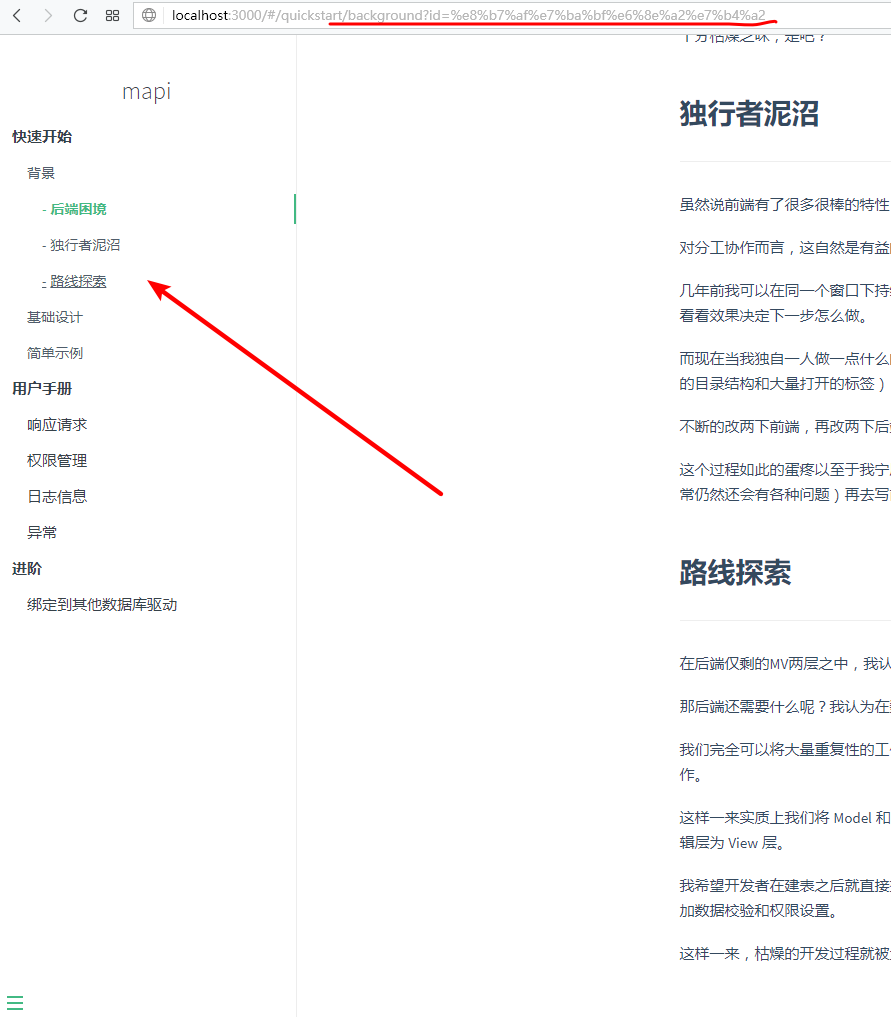Click paragraph starting 我们完全可以将大量重复性

click(x=785, y=762)
